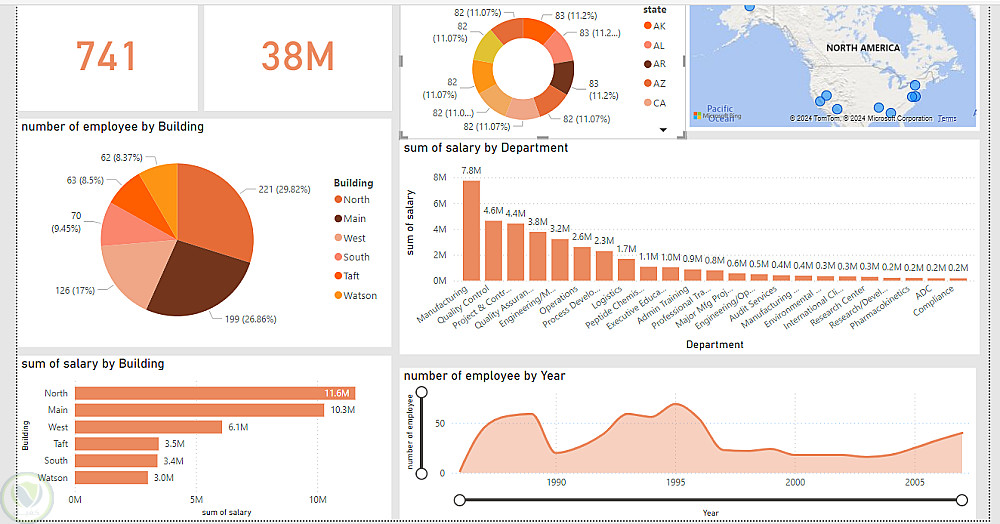Select the Taft 3.5M salary bar

[117, 444]
